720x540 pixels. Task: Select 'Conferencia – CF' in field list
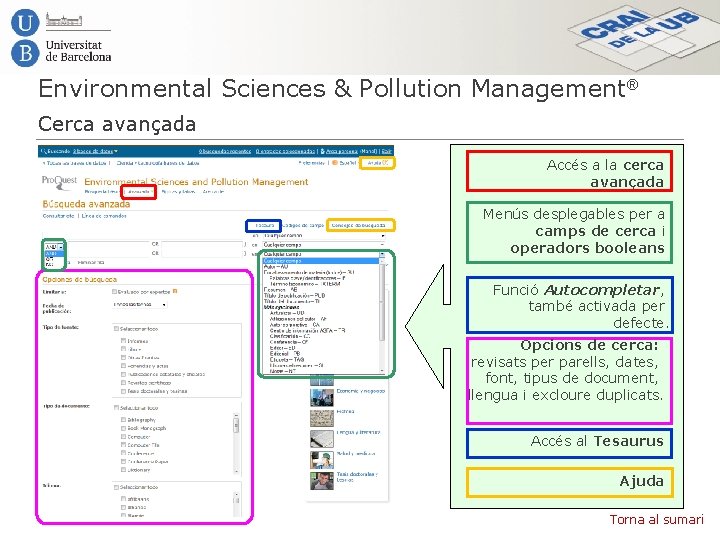(x=289, y=342)
